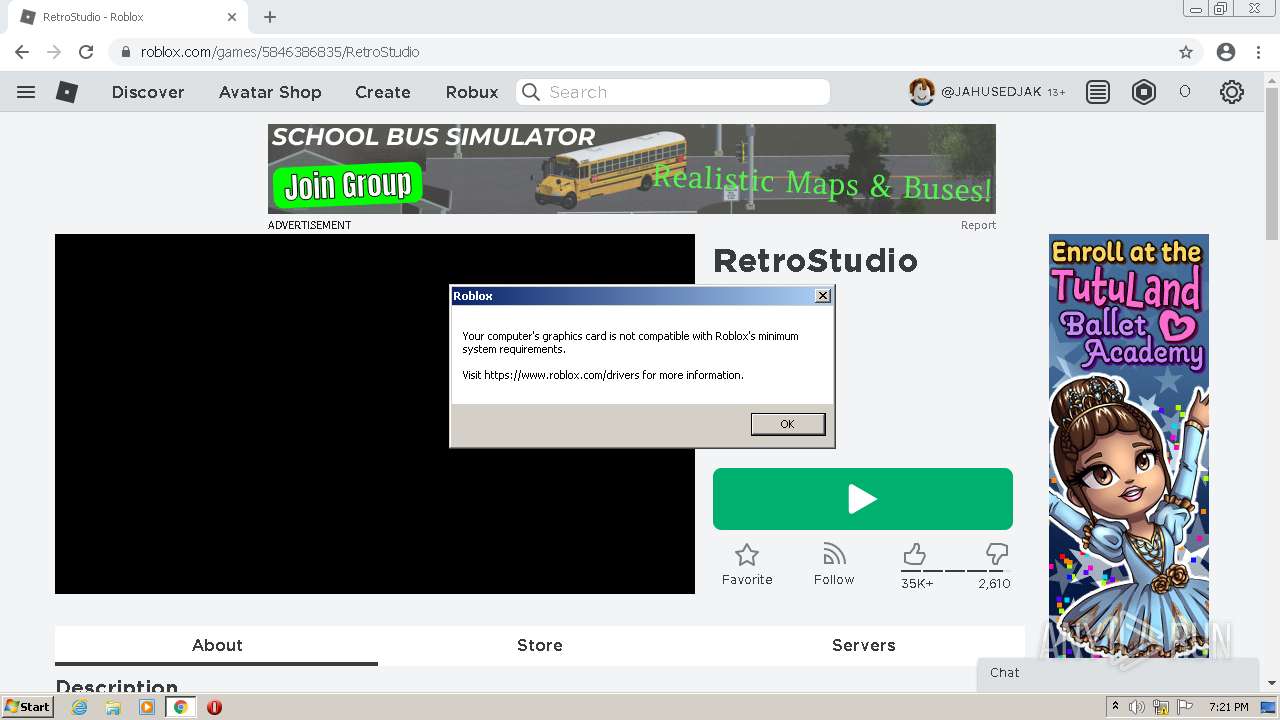Open Internet Explorer from taskbar
This screenshot has width=1280, height=720.
(x=80, y=707)
